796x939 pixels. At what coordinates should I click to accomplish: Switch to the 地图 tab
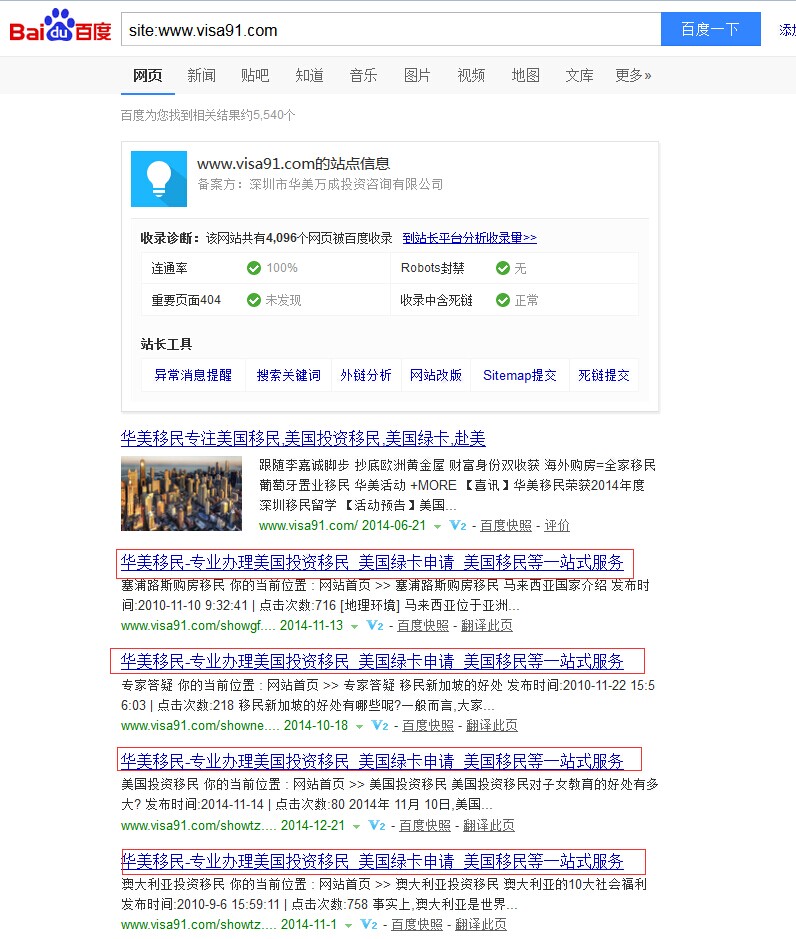526,75
